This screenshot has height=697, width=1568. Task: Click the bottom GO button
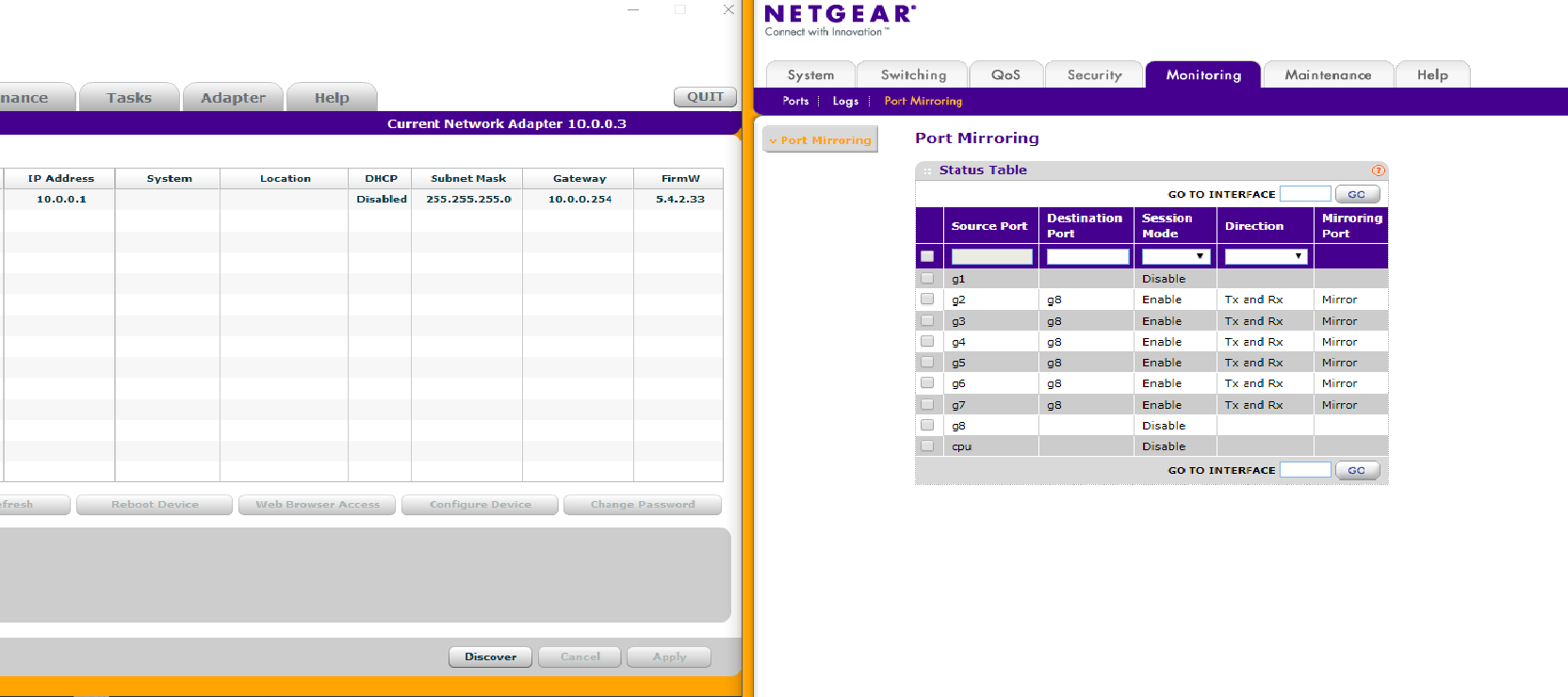click(x=1357, y=470)
